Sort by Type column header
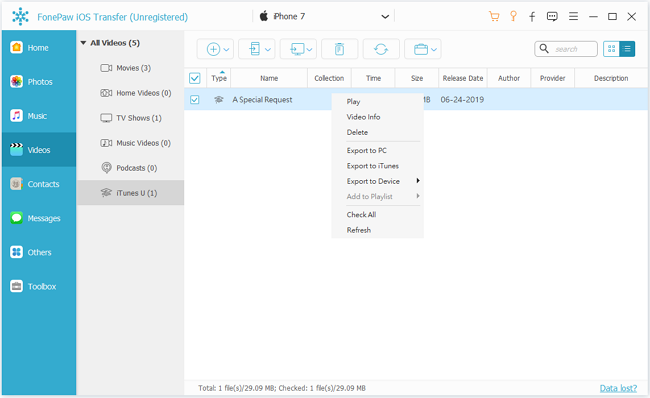The height and width of the screenshot is (398, 650). (x=218, y=78)
